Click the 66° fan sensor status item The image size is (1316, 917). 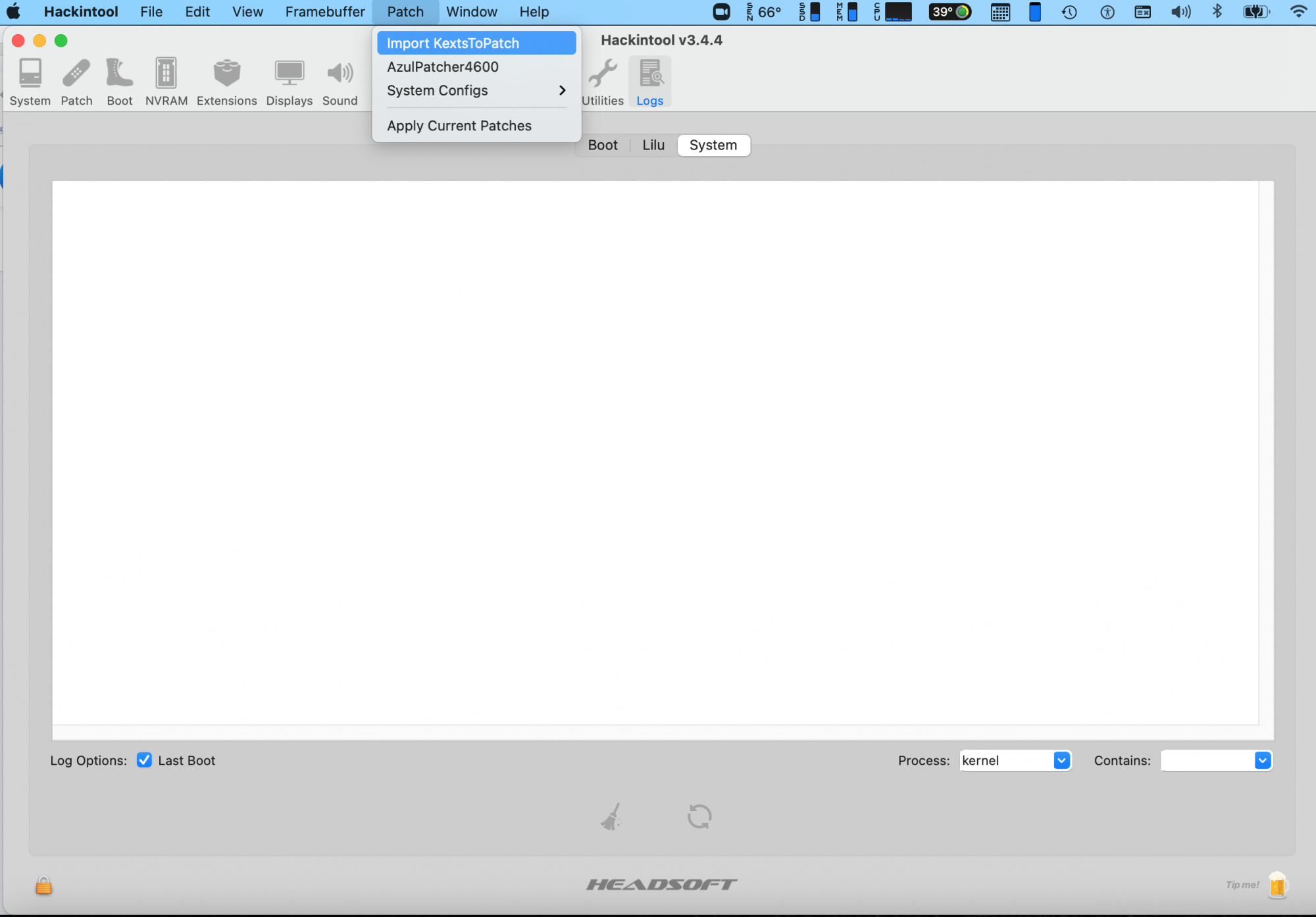click(x=764, y=12)
